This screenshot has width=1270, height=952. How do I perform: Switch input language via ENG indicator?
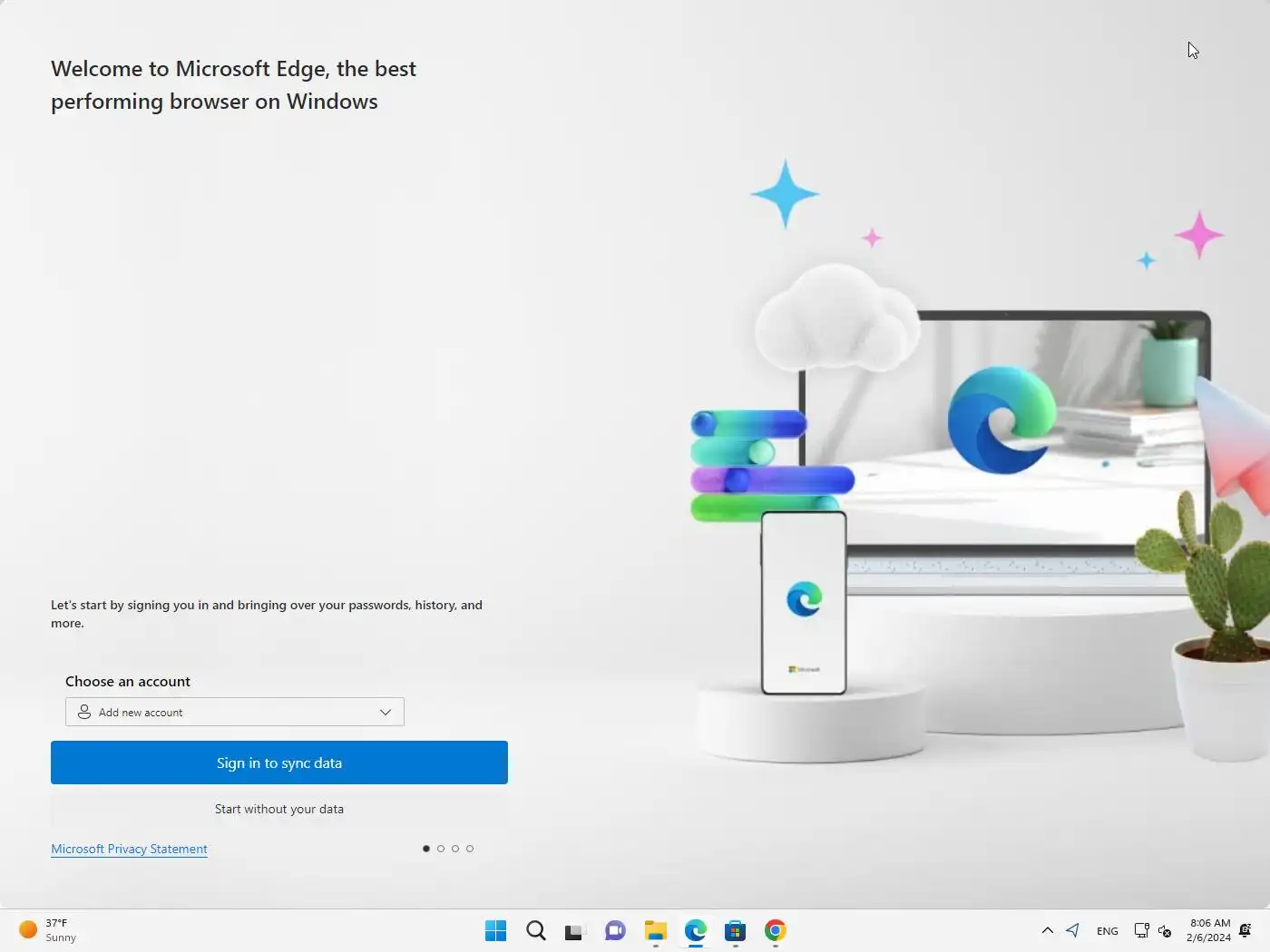click(1107, 930)
